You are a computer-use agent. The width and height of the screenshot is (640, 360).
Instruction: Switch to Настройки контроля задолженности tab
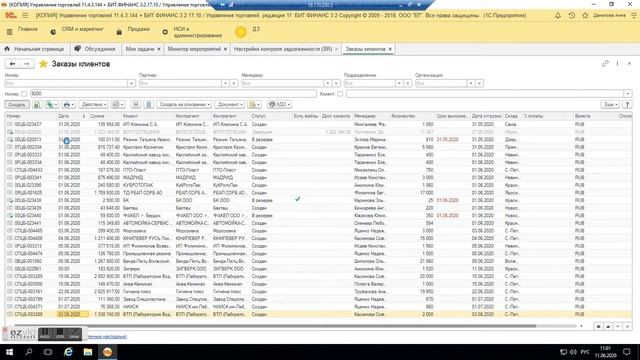click(x=283, y=49)
